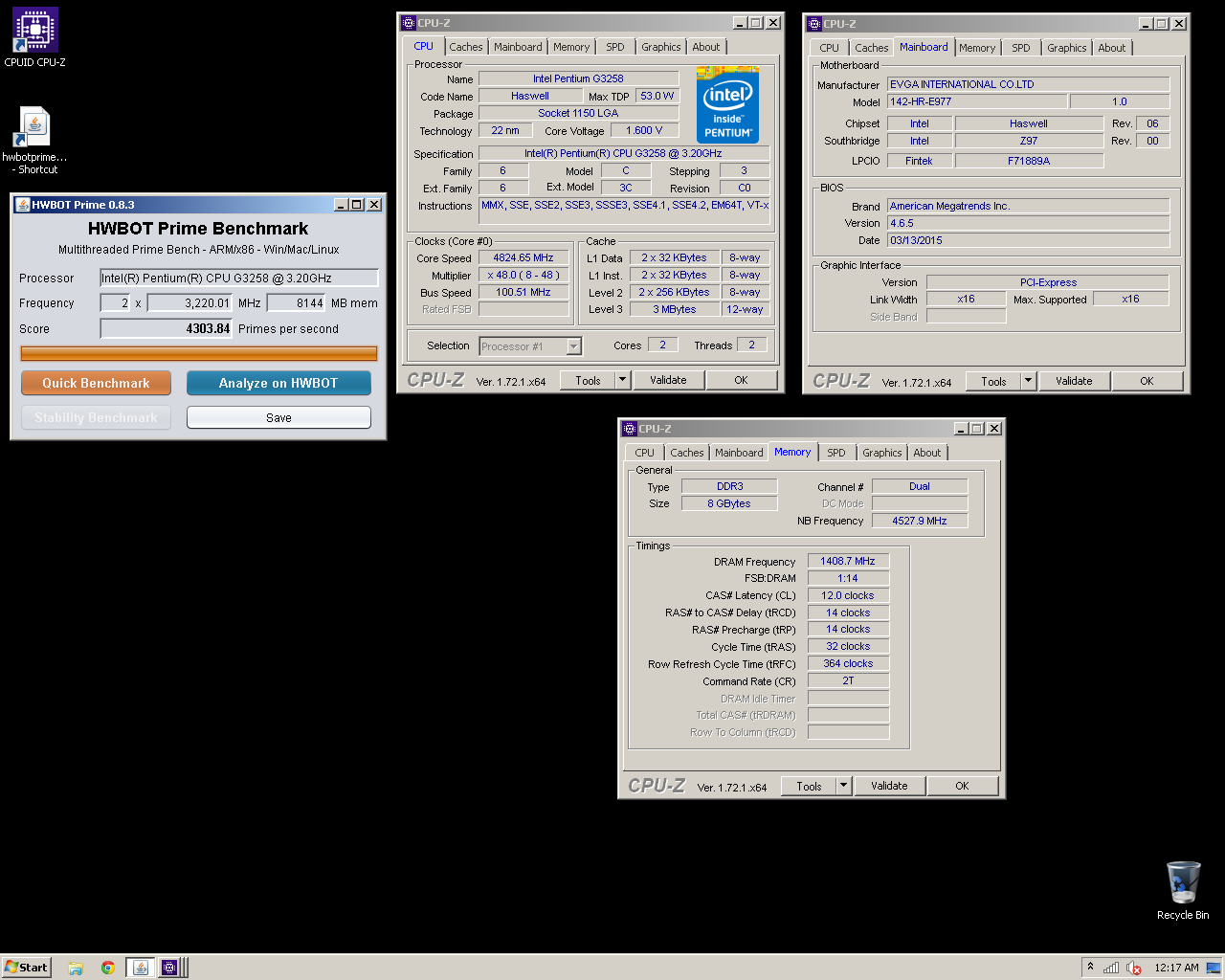Switch to the CPU-Z taskbar icon
The image size is (1225, 980).
[169, 968]
